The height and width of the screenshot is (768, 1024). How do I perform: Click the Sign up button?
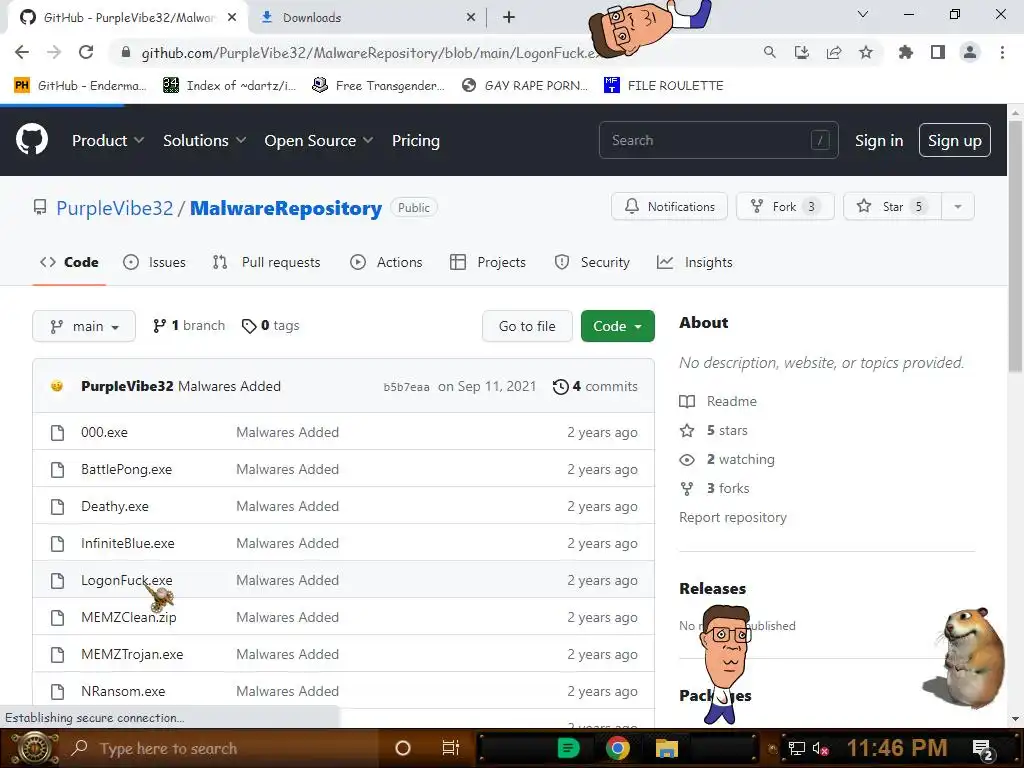(x=954, y=140)
